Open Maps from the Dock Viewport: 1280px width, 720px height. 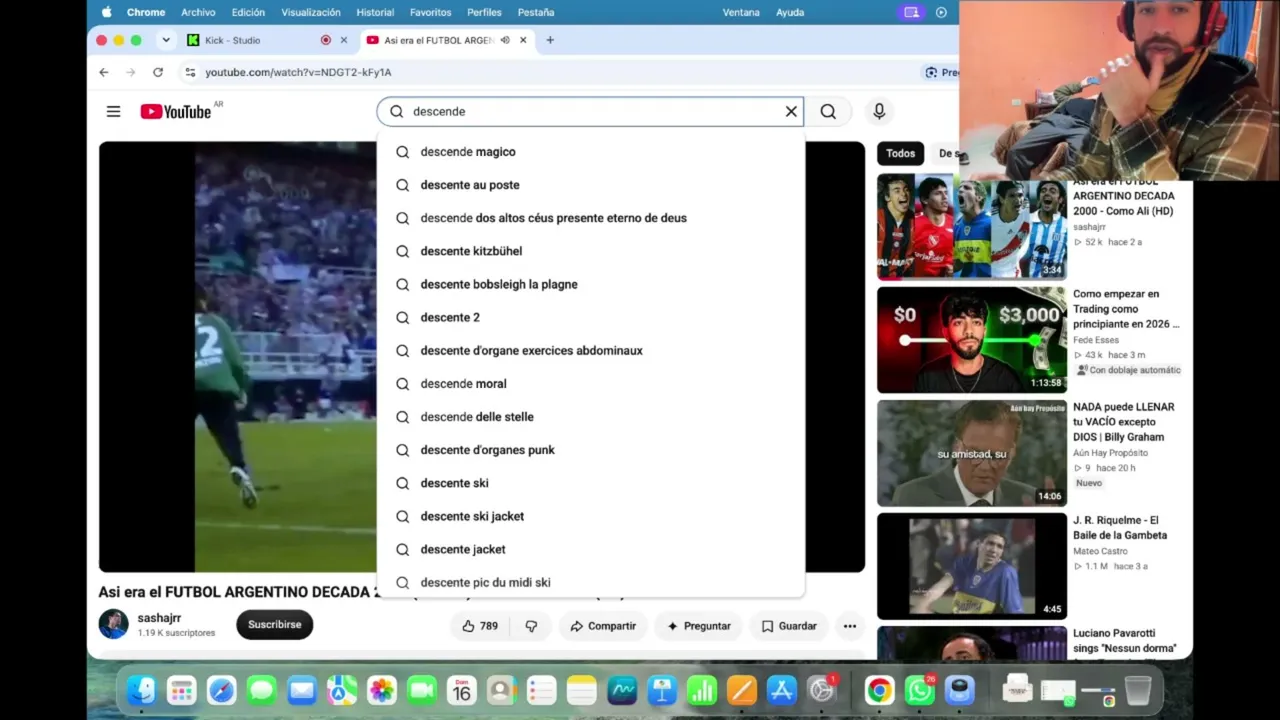tap(341, 690)
